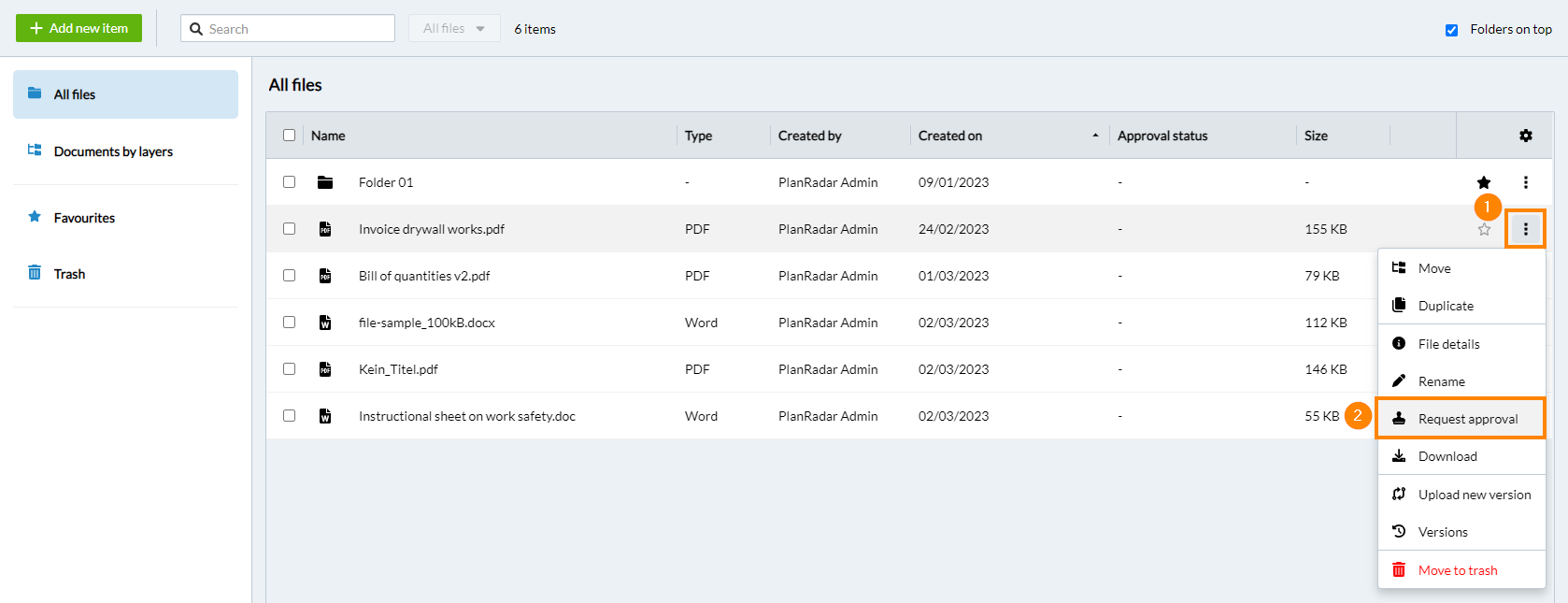This screenshot has width=1568, height=603.
Task: Favourite Invoice drywall works.pdf with star outline
Action: click(1484, 229)
